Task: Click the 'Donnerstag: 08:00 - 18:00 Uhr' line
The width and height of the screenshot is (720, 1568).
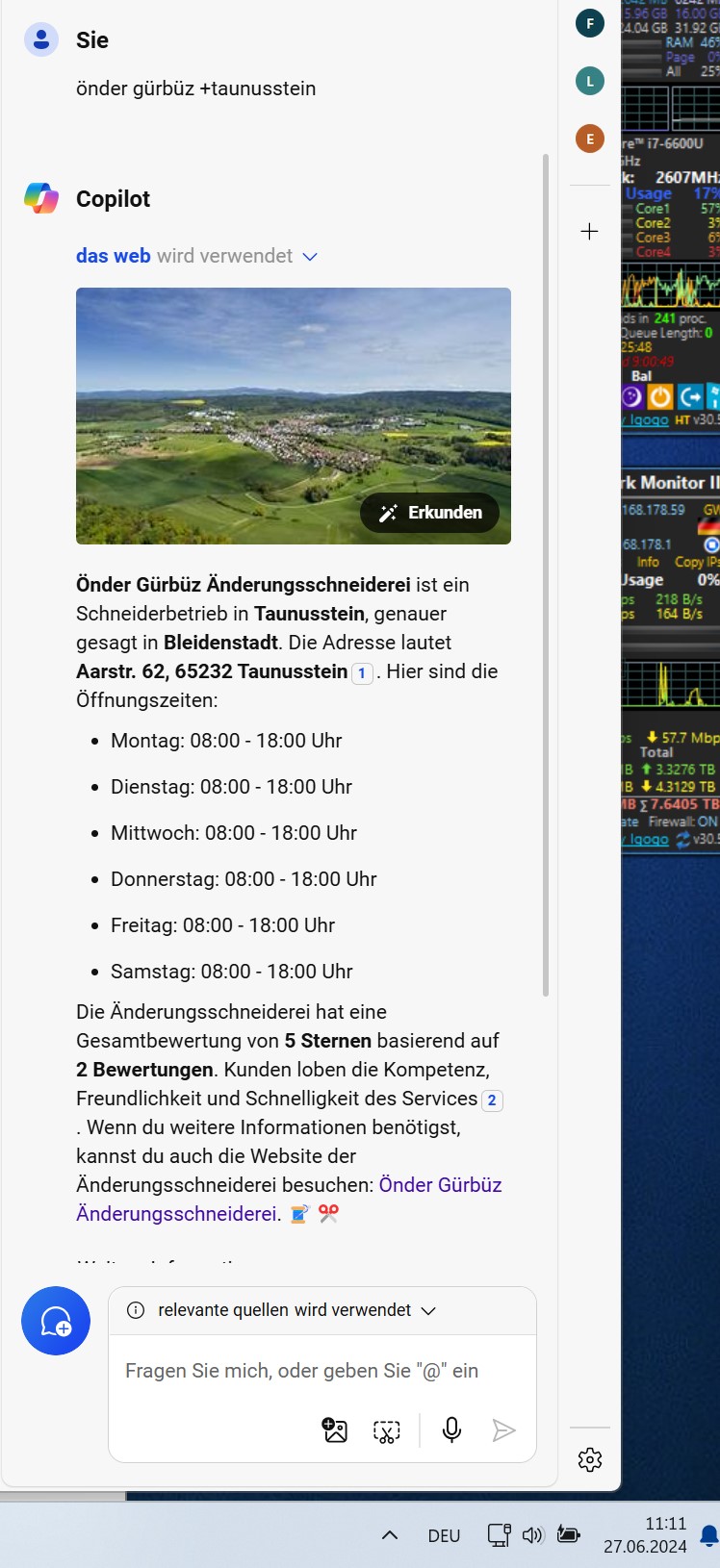Action: click(244, 879)
